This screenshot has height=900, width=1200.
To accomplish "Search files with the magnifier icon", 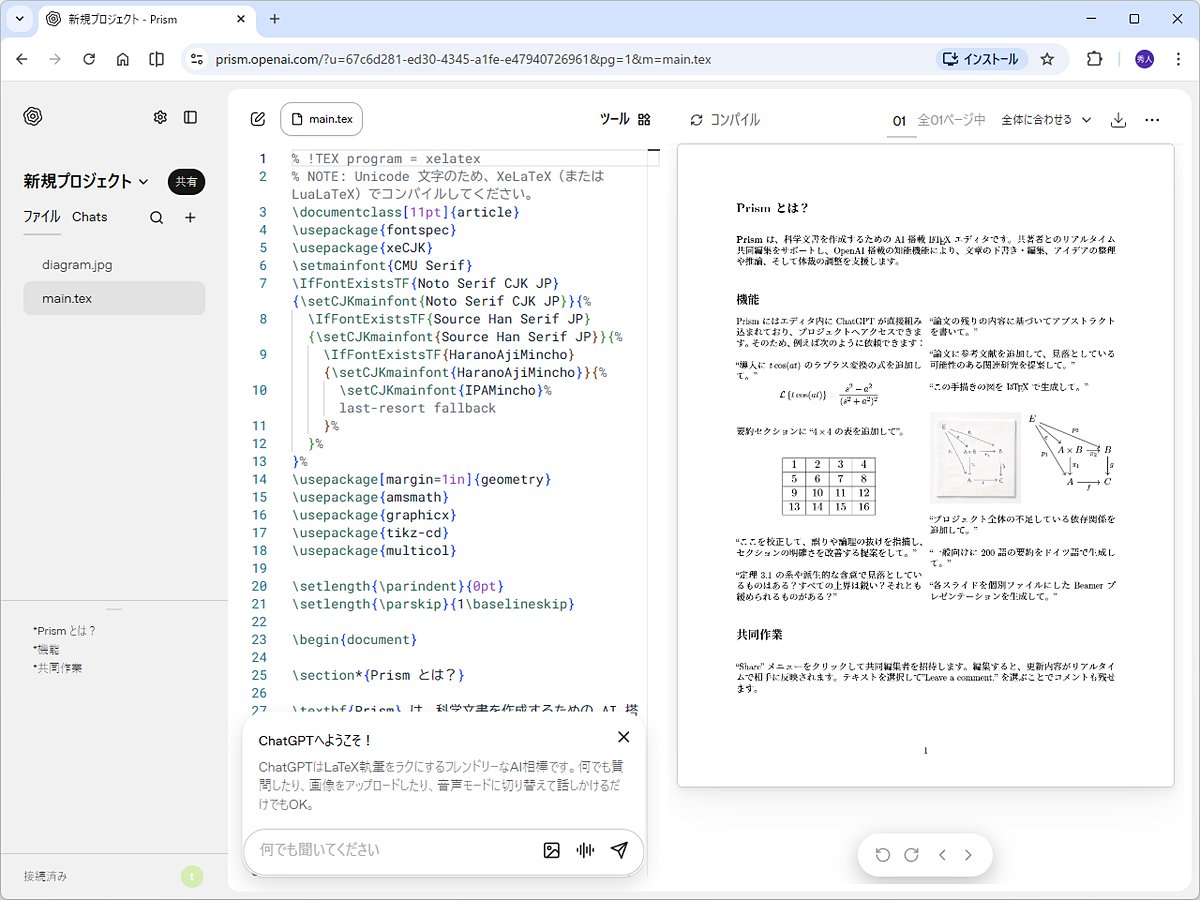I will [x=156, y=217].
